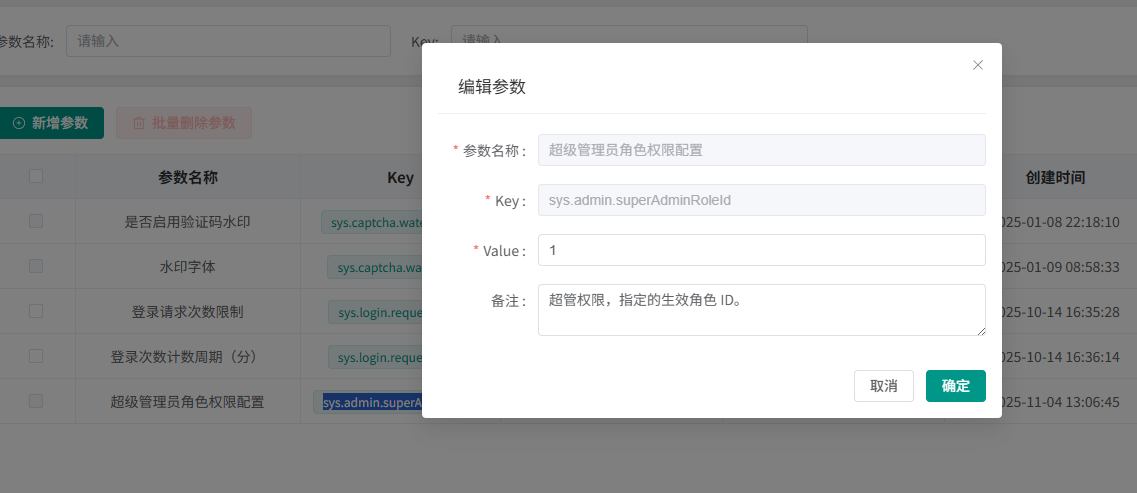Select the 水印字体 row checkbox
This screenshot has width=1137, height=493.
[36, 267]
